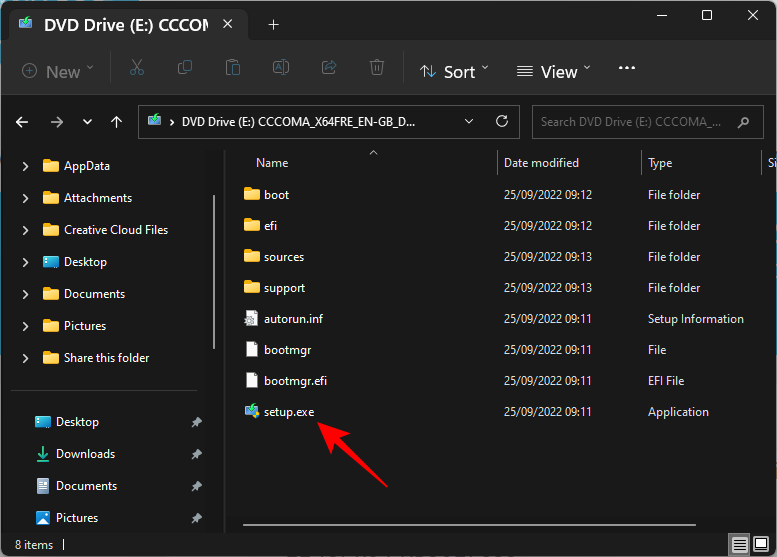The image size is (777, 557).
Task: Click the navigation pane vertical scrollbar
Action: 214,272
